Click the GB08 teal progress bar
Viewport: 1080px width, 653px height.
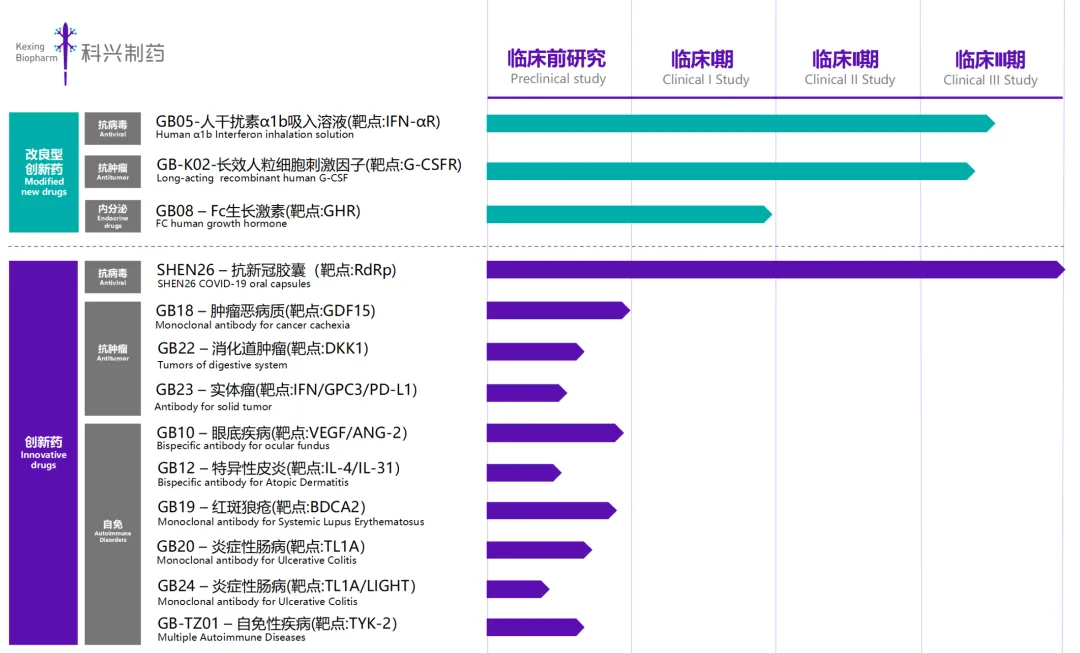(x=627, y=214)
